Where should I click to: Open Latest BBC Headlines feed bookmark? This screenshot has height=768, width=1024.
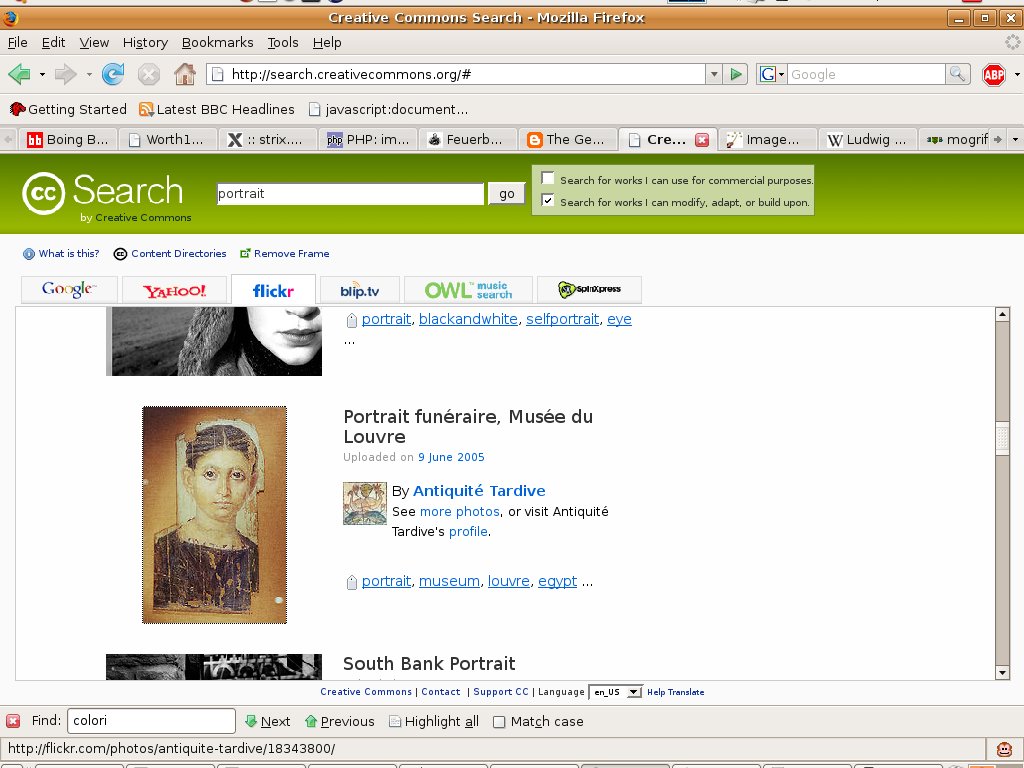(217, 109)
